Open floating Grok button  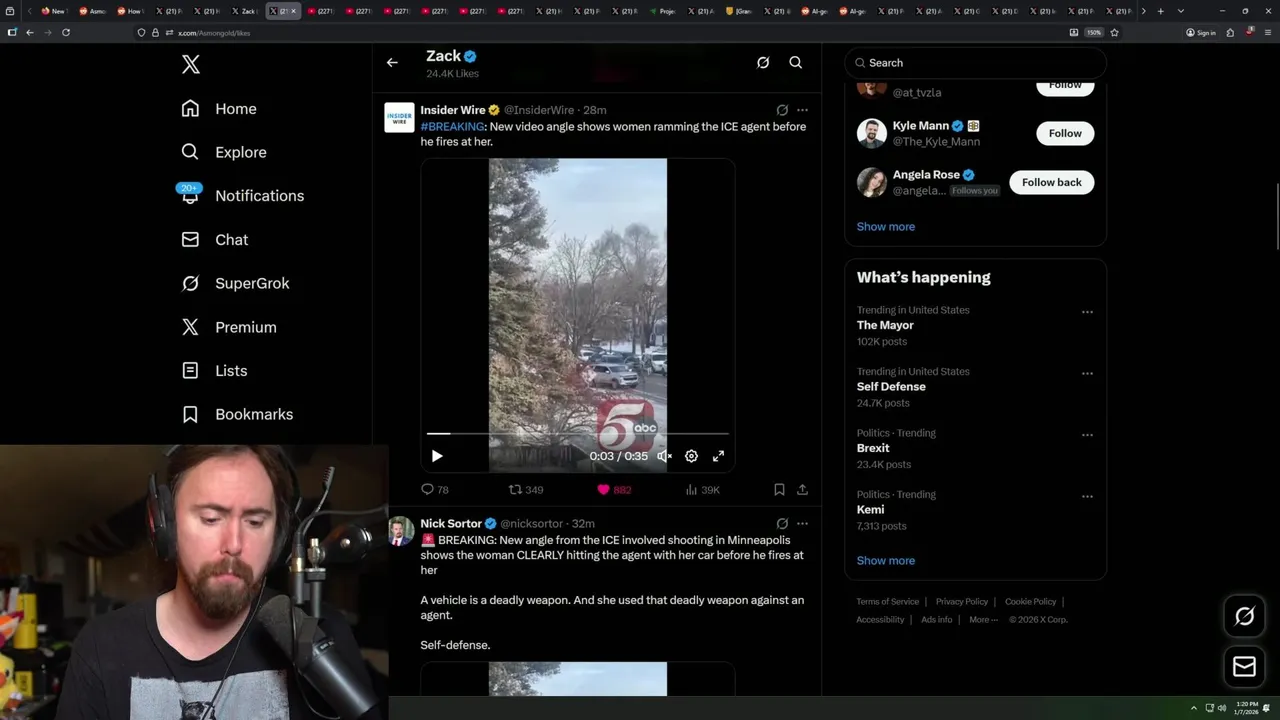point(1245,617)
